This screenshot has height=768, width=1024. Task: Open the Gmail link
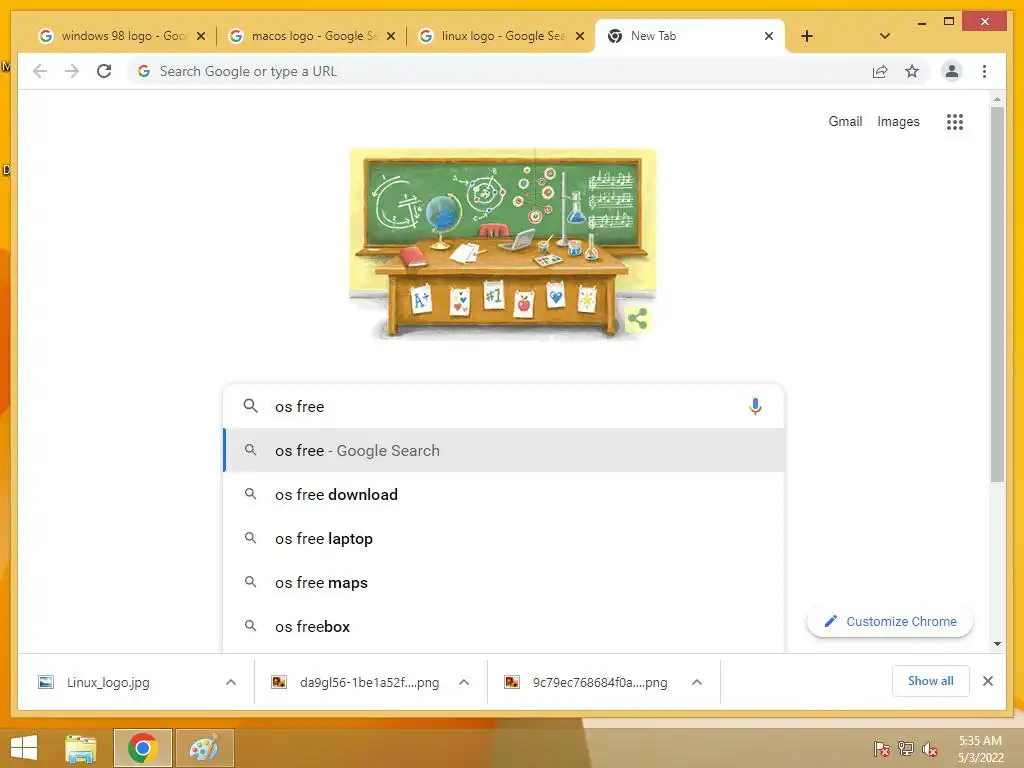point(845,121)
